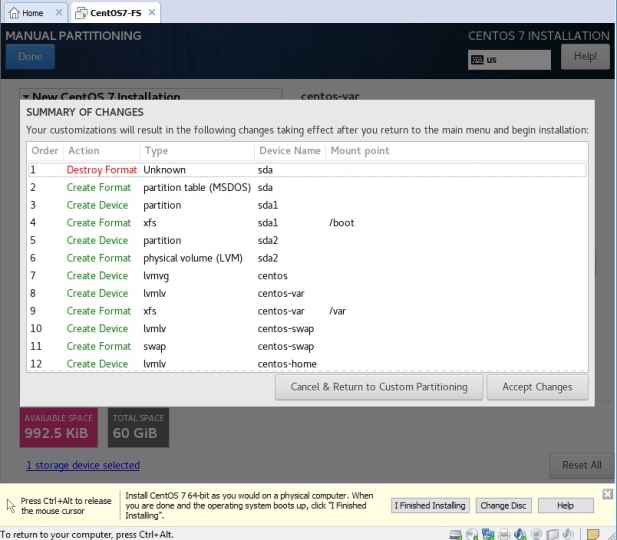Switch to the Home tab
The height and width of the screenshot is (540, 617).
click(32, 12)
